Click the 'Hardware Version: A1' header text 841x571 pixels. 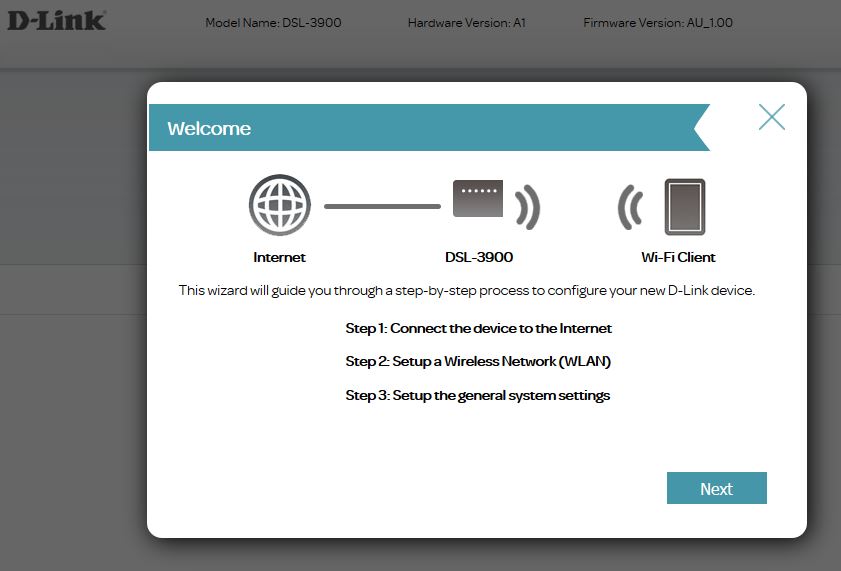[467, 23]
